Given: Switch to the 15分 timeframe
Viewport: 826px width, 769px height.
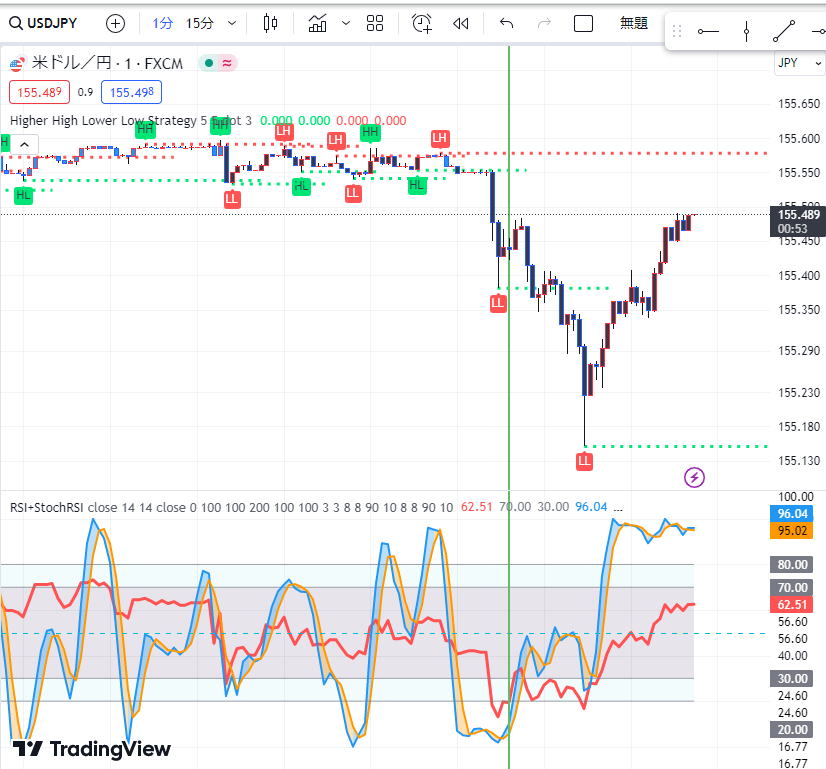Looking at the screenshot, I should coord(200,23).
